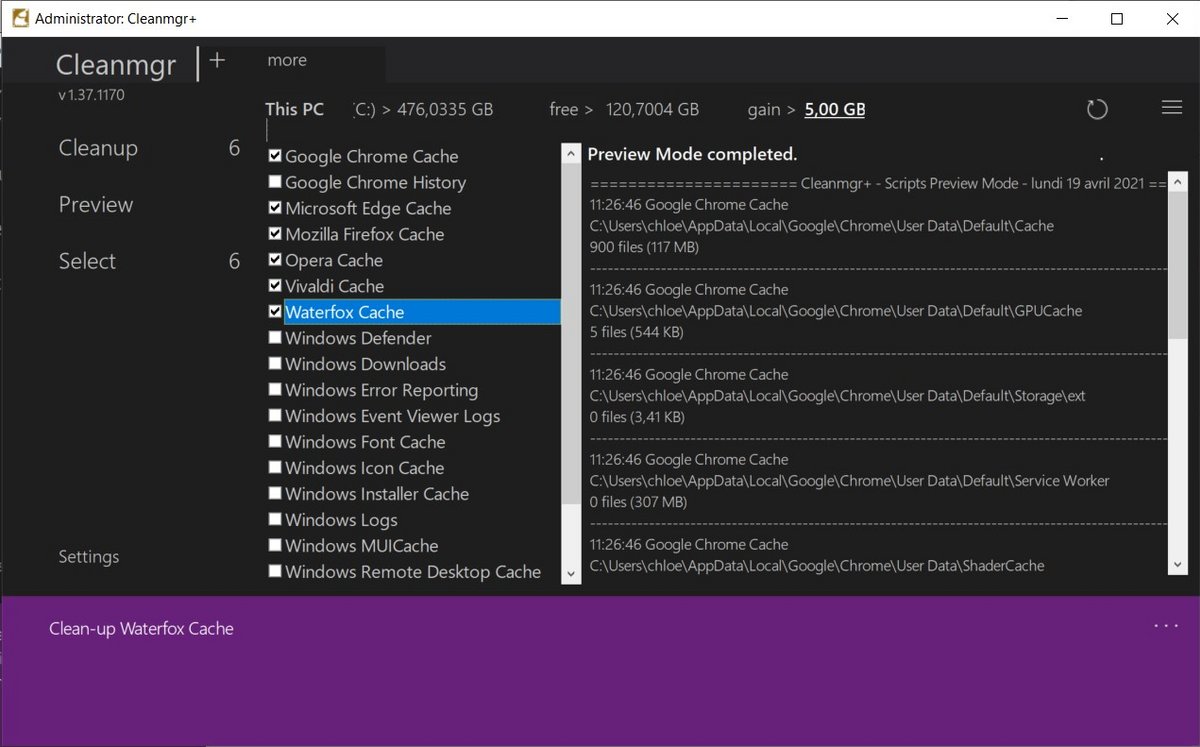
Task: Check the Windows Defender checkbox
Action: point(275,338)
